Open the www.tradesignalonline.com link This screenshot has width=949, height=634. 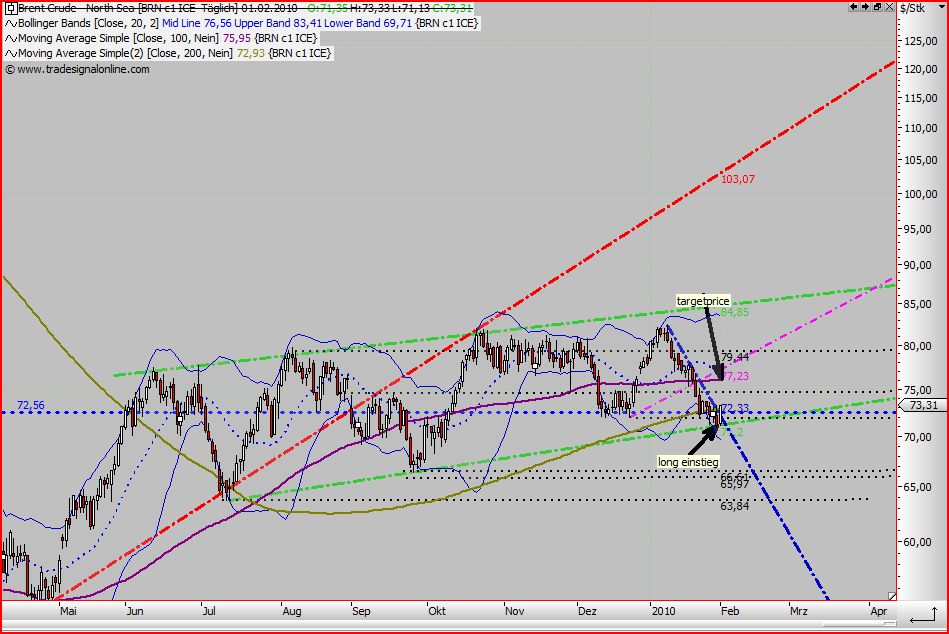85,68
